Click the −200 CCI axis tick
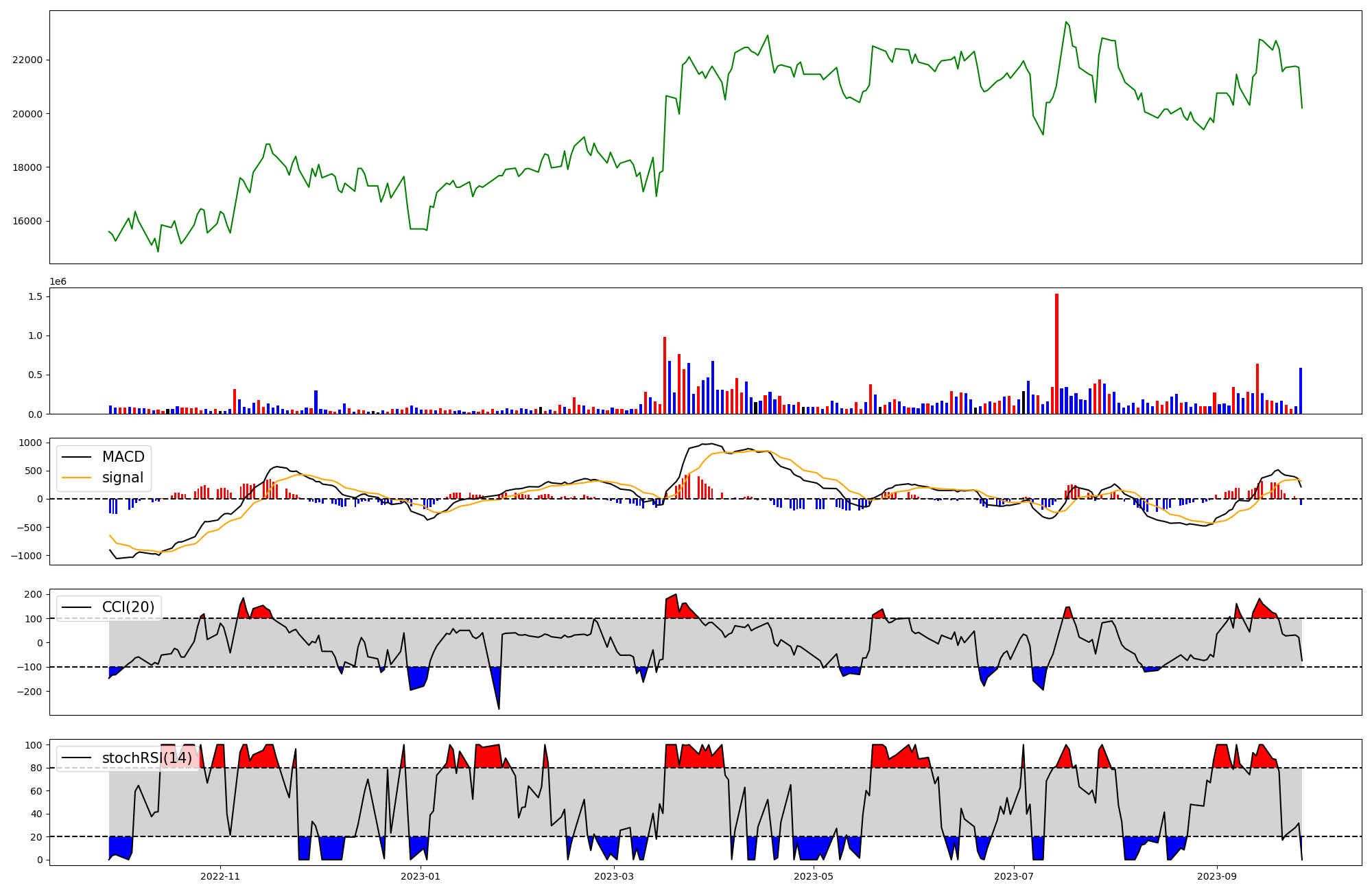 pyautogui.click(x=29, y=692)
